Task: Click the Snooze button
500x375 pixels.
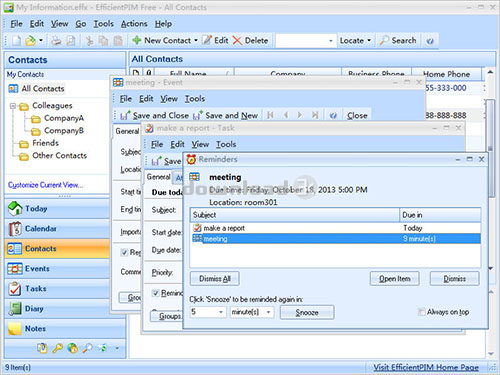Action: point(307,312)
